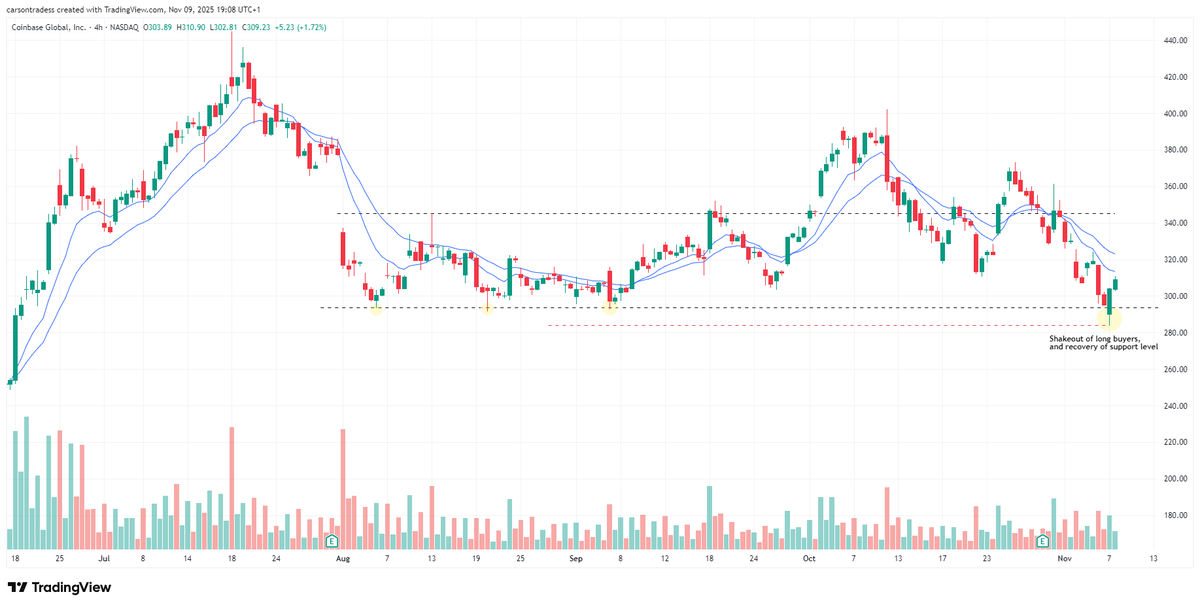
Task: Click the earnings "E" icon near November
Action: (x=1043, y=538)
